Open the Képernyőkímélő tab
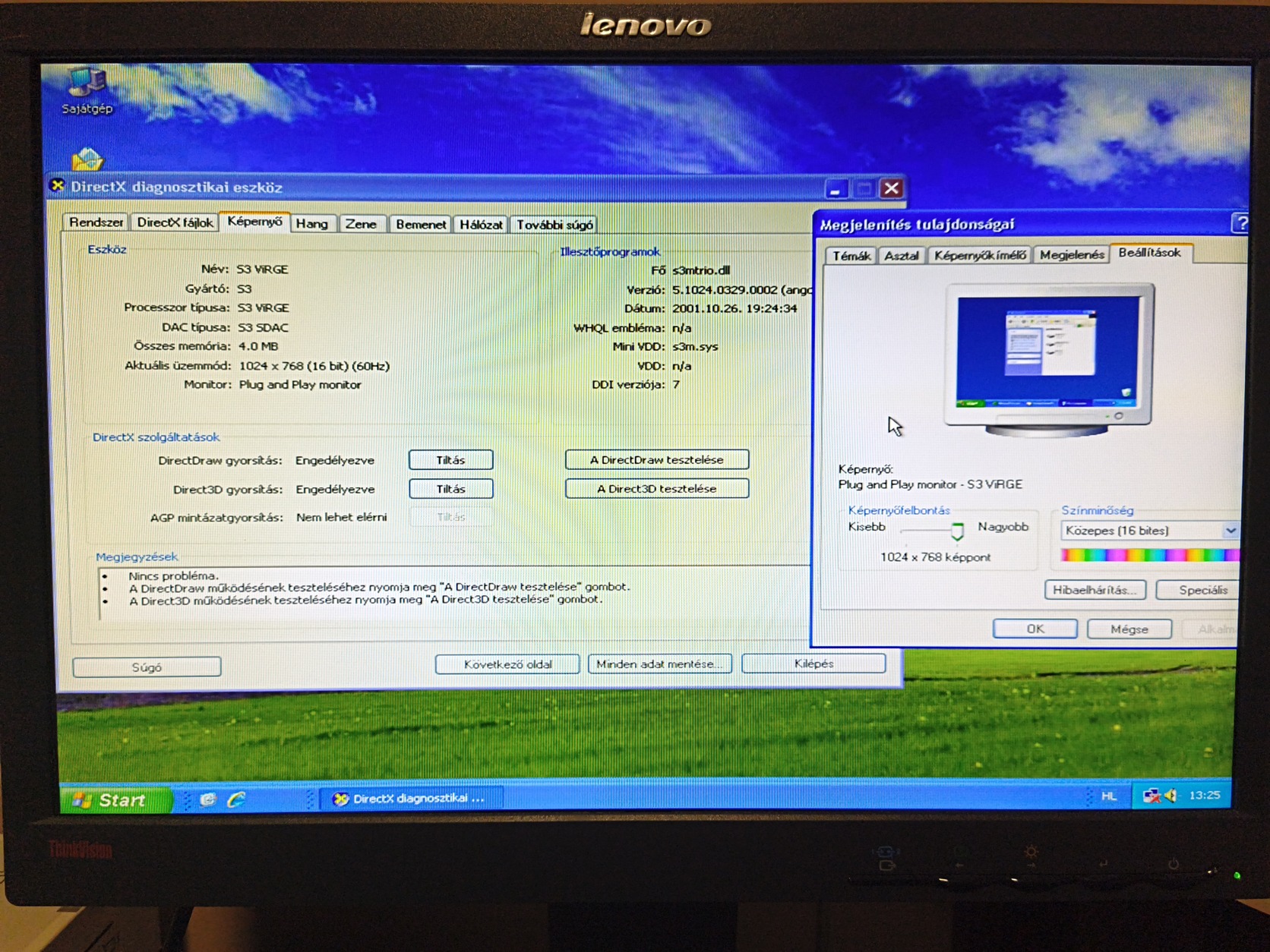This screenshot has height=952, width=1270. 980,255
